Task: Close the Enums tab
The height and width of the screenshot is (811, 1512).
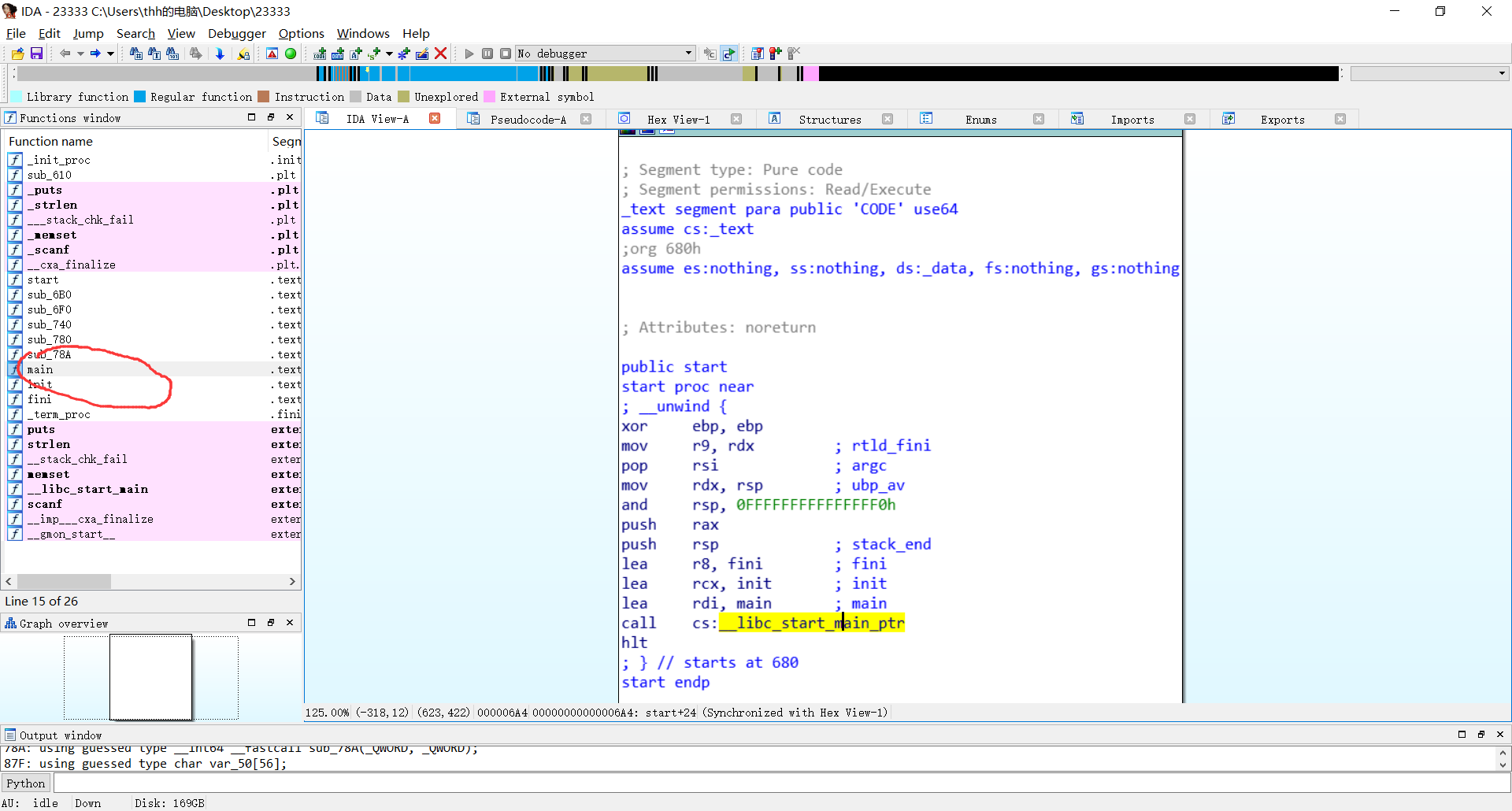Action: pyautogui.click(x=1039, y=119)
